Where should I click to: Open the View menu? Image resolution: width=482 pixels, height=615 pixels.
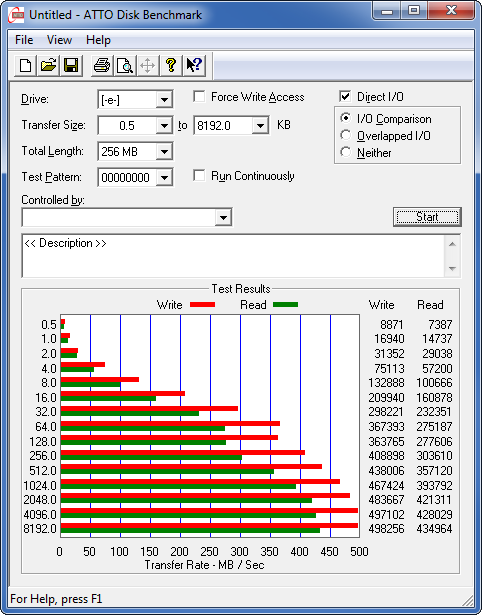[x=59, y=40]
